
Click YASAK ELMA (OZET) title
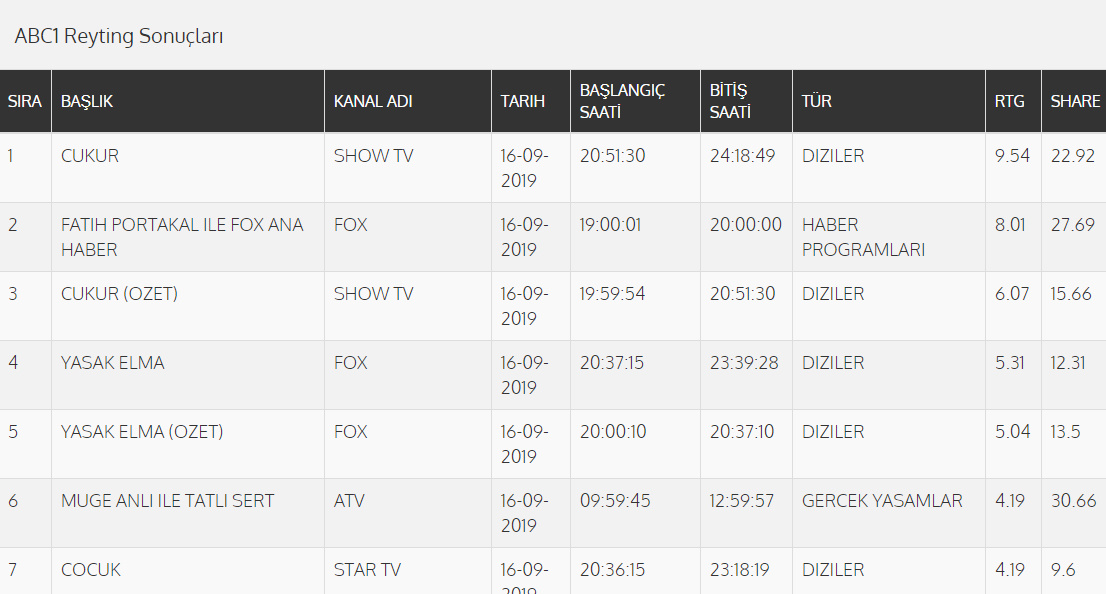142,432
